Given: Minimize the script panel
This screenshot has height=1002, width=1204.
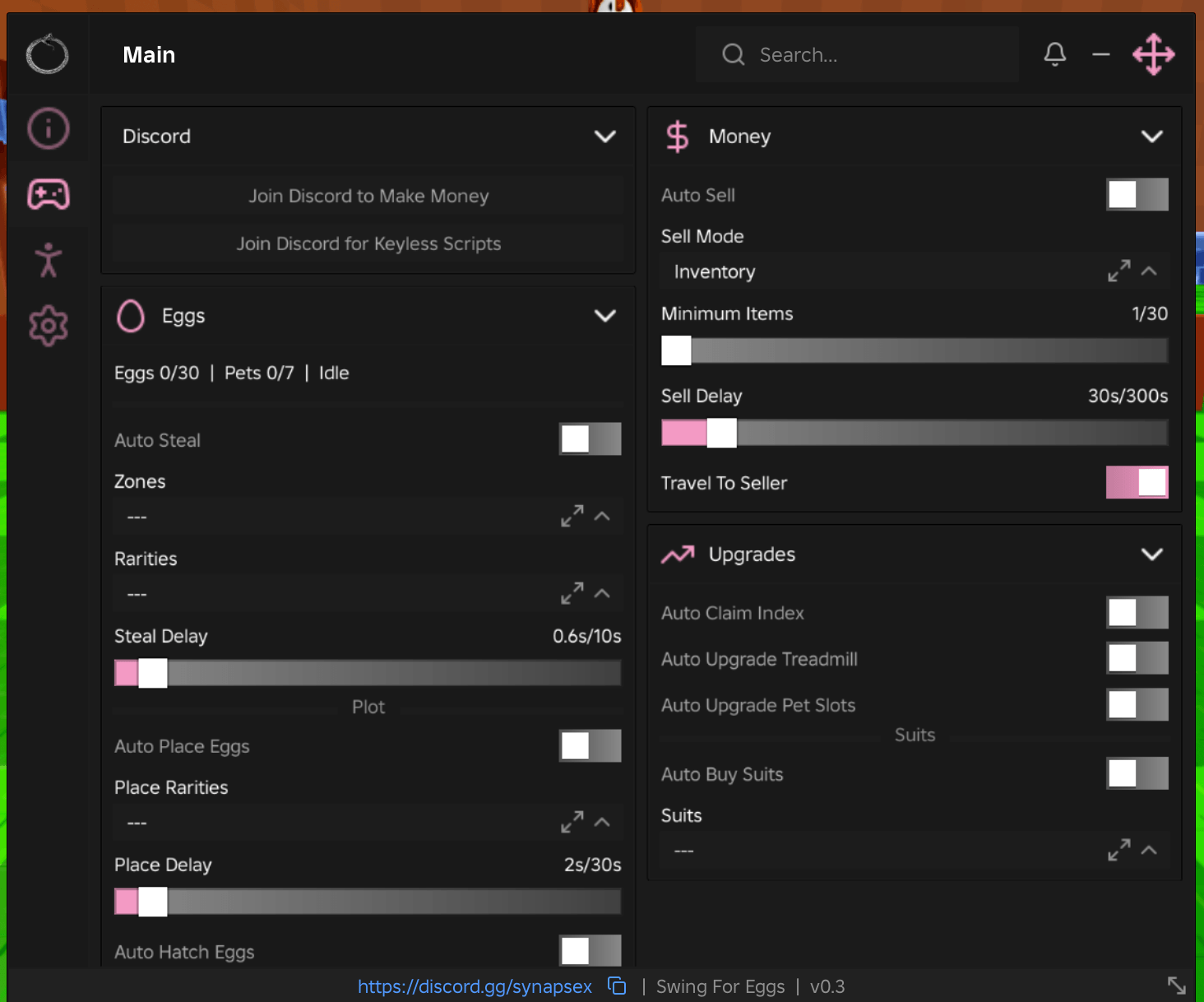Looking at the screenshot, I should point(1101,54).
